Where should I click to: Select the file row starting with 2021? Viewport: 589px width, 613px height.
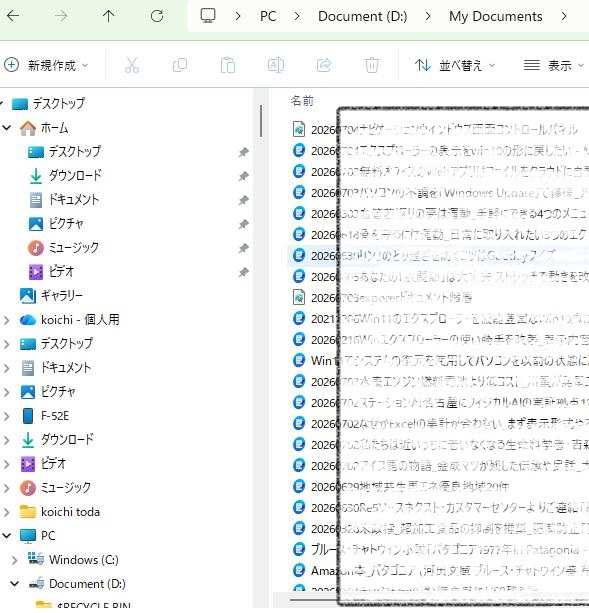440,319
